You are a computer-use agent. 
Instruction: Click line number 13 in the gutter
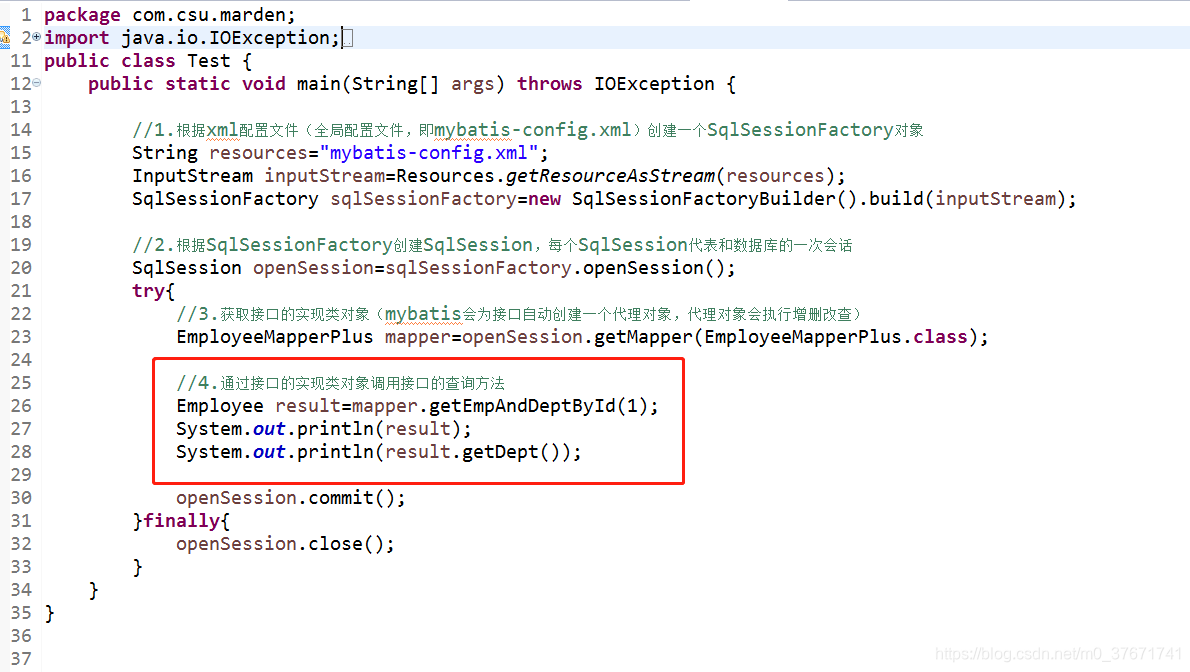click(21, 107)
